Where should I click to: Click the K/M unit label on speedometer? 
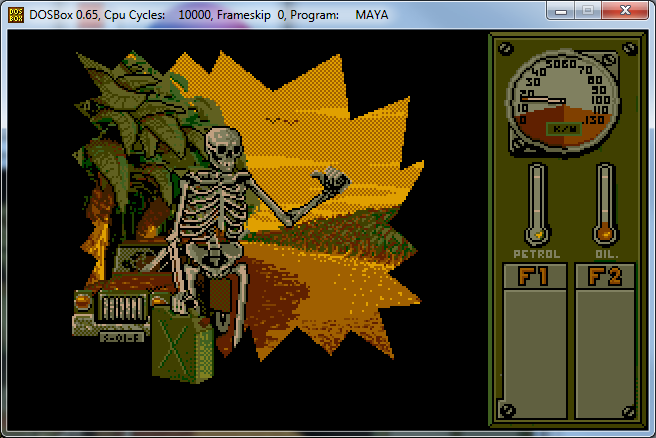point(564,129)
